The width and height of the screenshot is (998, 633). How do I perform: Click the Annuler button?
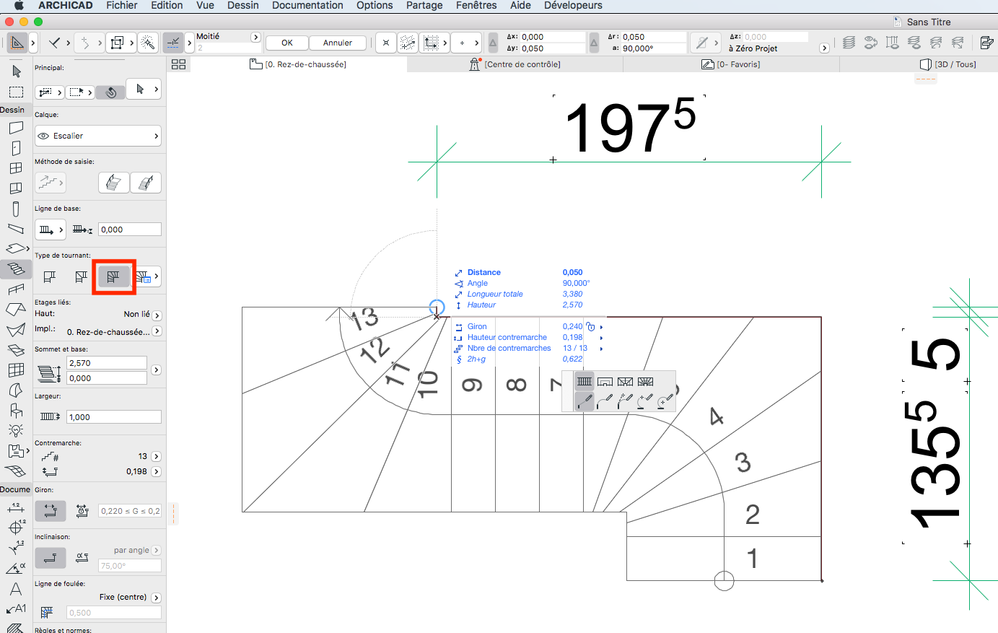click(337, 43)
